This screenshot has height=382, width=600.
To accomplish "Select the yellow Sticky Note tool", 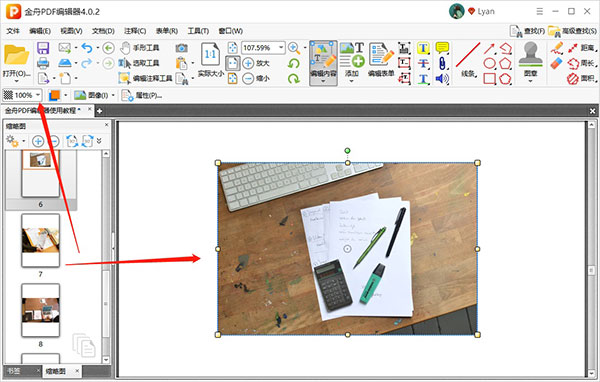I will pos(442,47).
